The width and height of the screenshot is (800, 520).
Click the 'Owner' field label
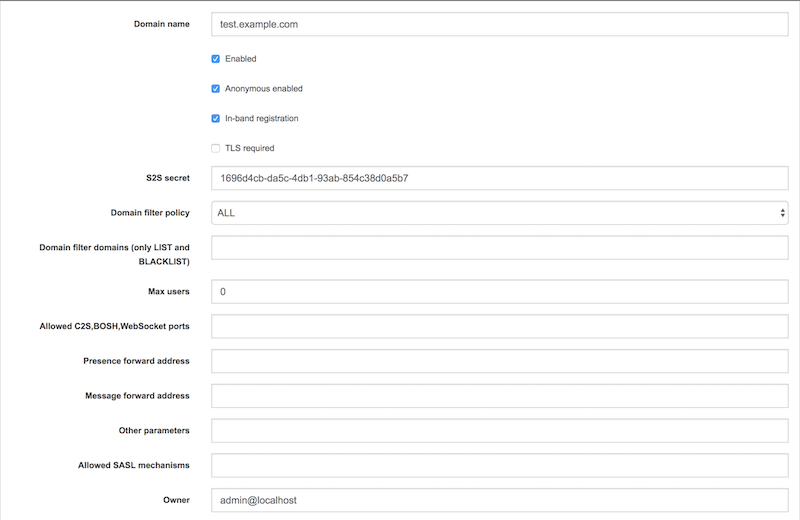(177, 500)
